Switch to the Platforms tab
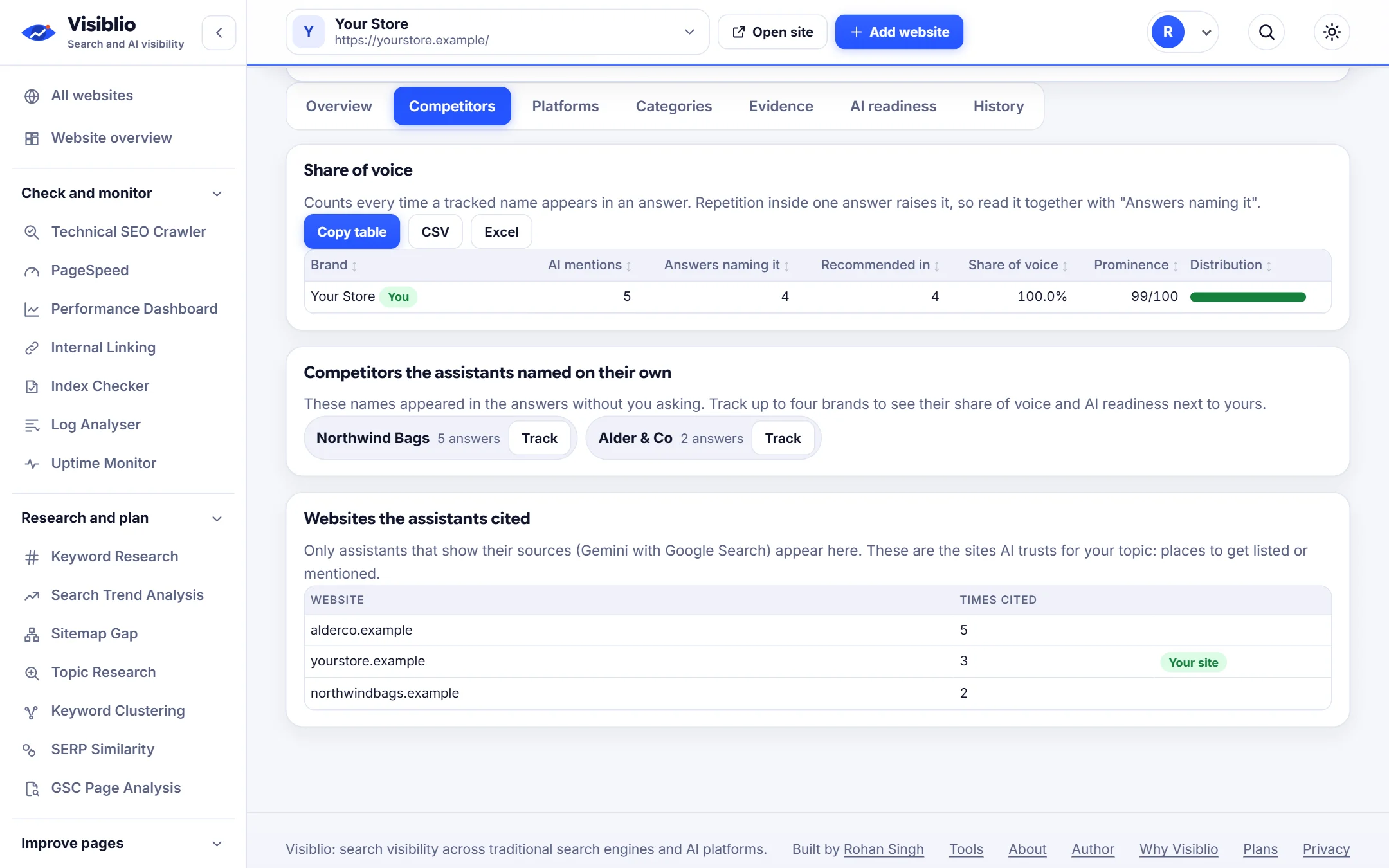Viewport: 1389px width, 868px height. pyautogui.click(x=565, y=106)
